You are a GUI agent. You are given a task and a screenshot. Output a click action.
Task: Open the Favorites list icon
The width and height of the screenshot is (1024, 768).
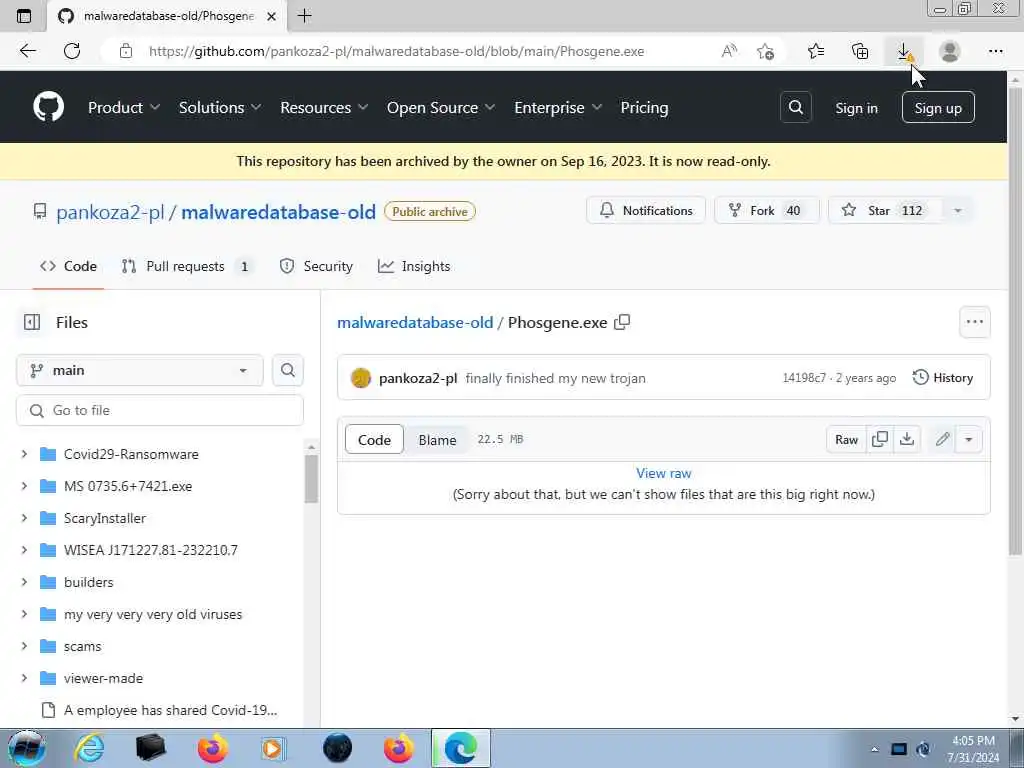point(816,51)
